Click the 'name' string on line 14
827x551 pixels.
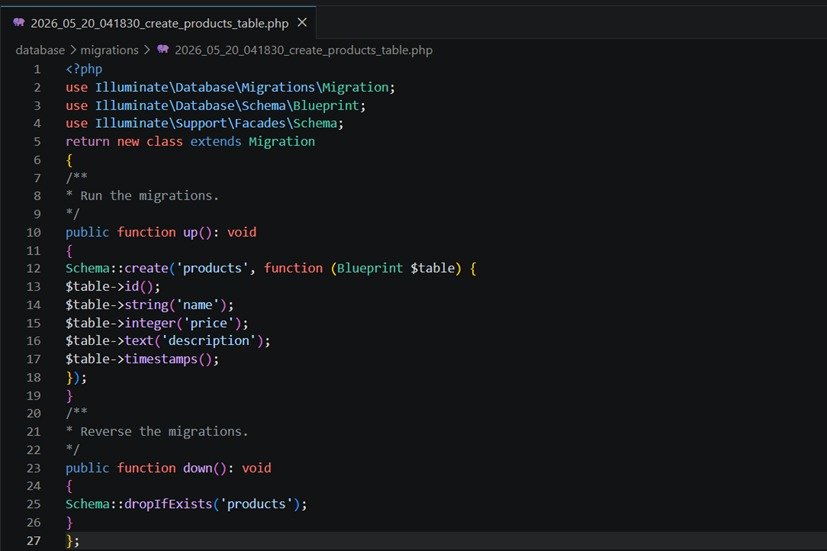coord(197,305)
